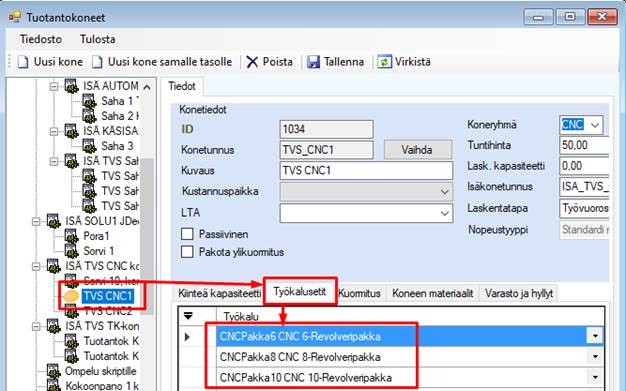Switch to Kiinteä kapasiteetti tab
This screenshot has width=626, height=391.
[x=220, y=294]
